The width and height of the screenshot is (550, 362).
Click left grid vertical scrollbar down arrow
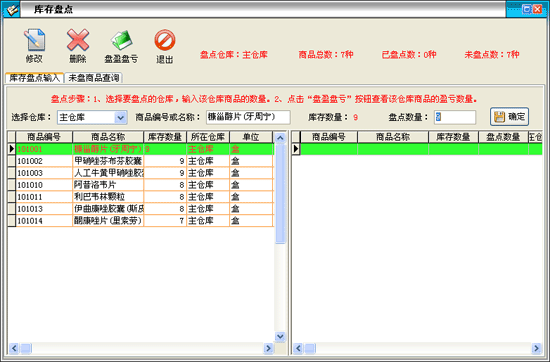pos(280,336)
